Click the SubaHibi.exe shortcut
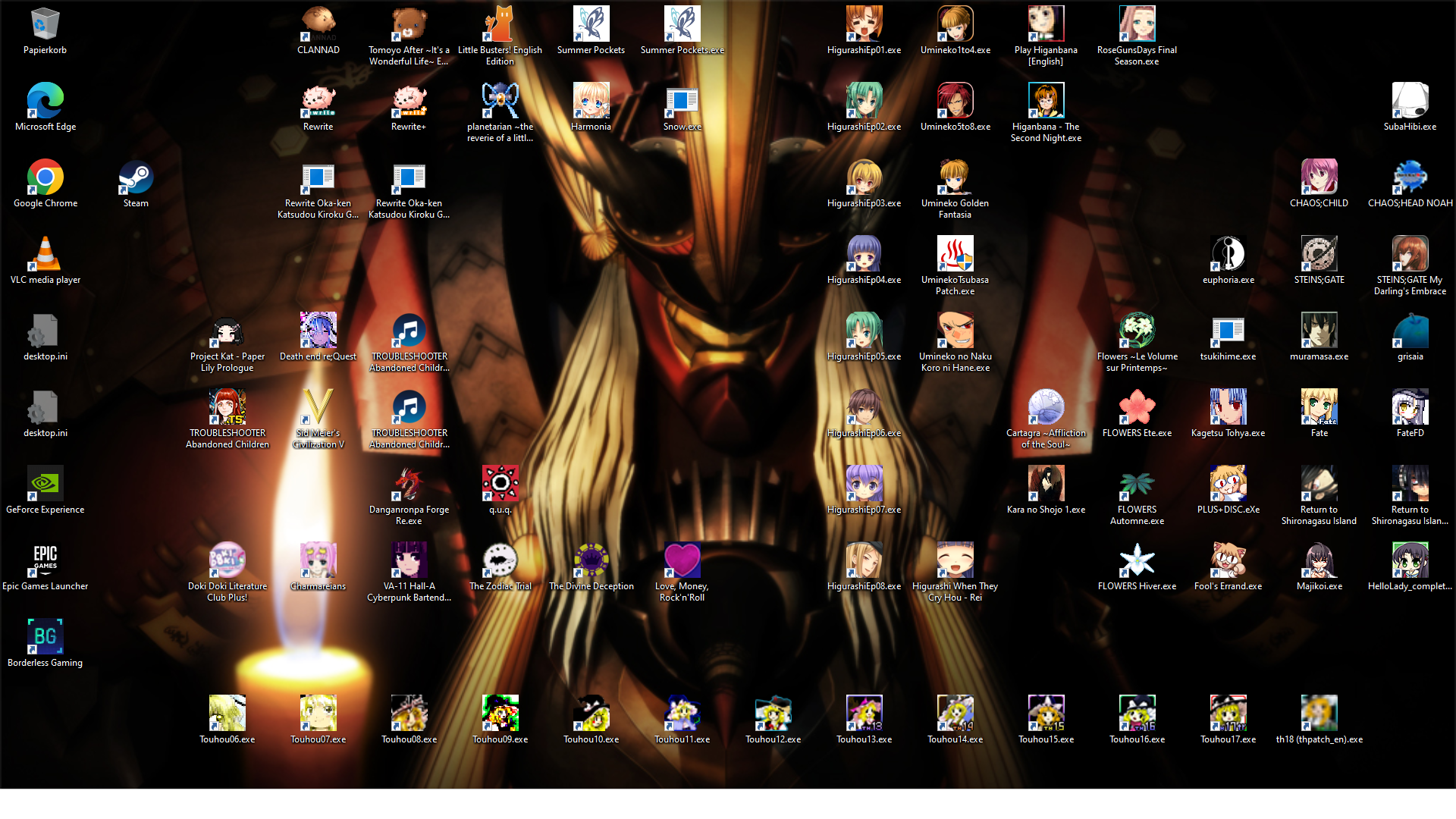Screen dimensions: 1456x819 (1410, 101)
